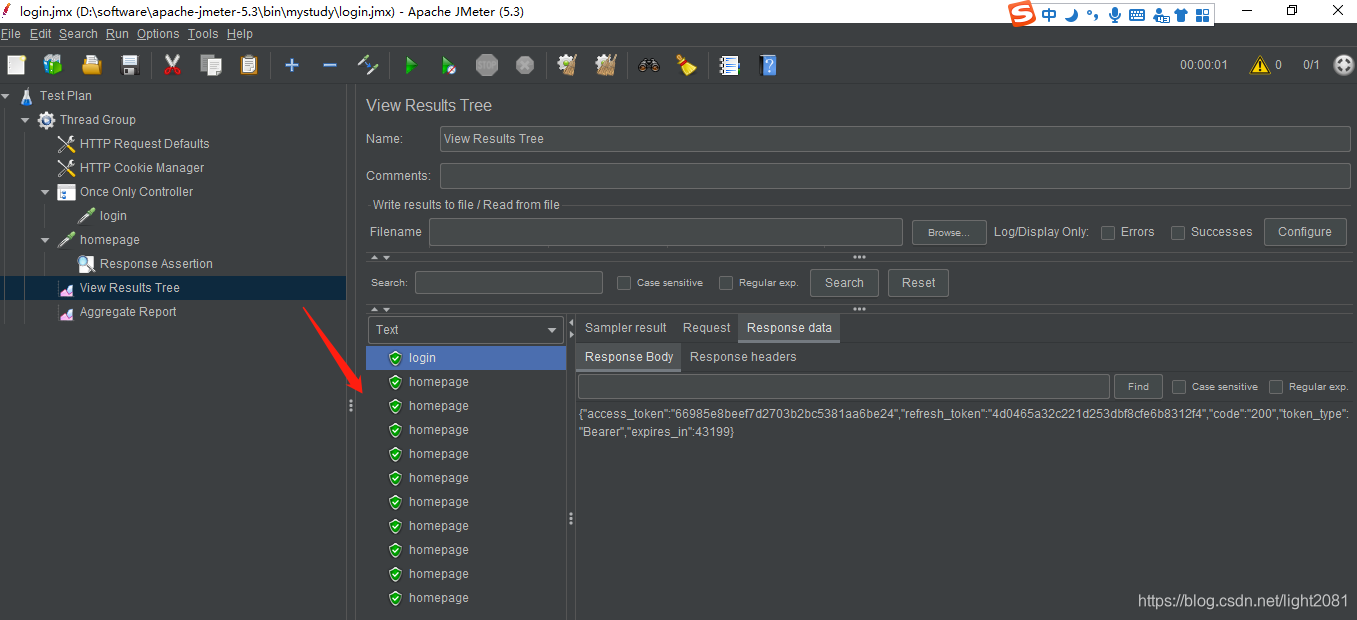Click the Browse... button

949,232
